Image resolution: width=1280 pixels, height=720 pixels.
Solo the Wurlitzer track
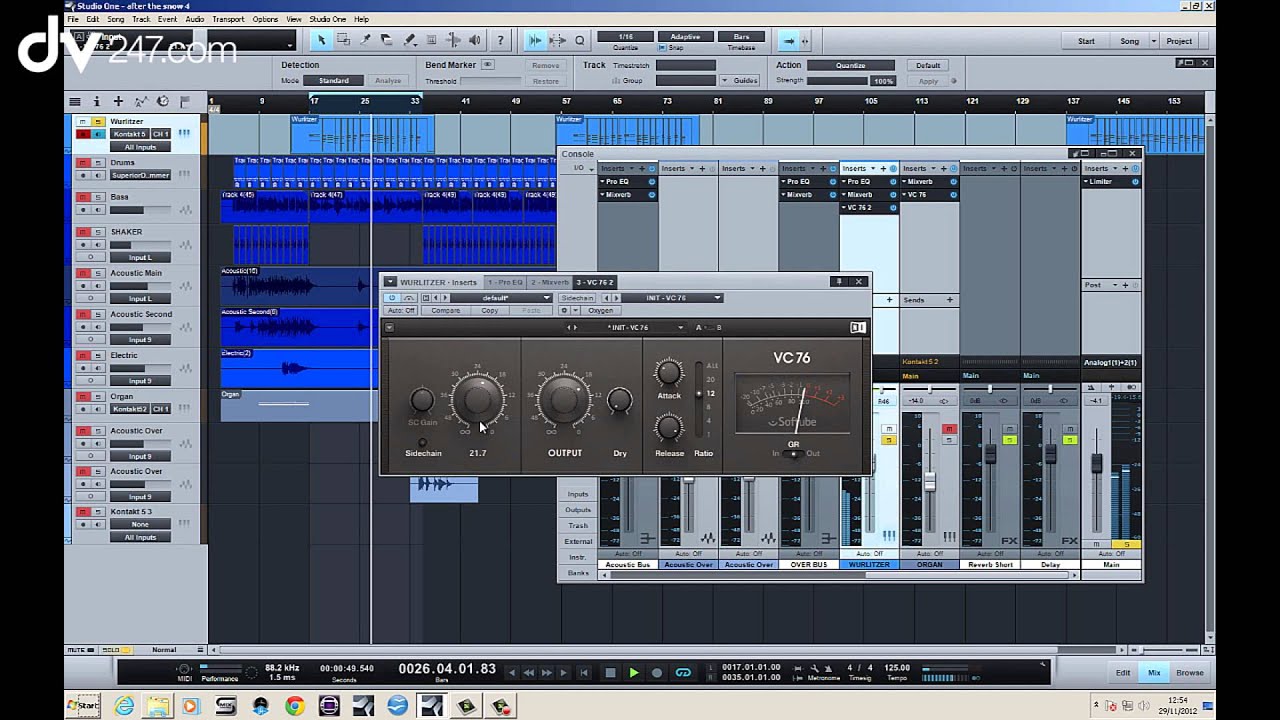point(97,122)
